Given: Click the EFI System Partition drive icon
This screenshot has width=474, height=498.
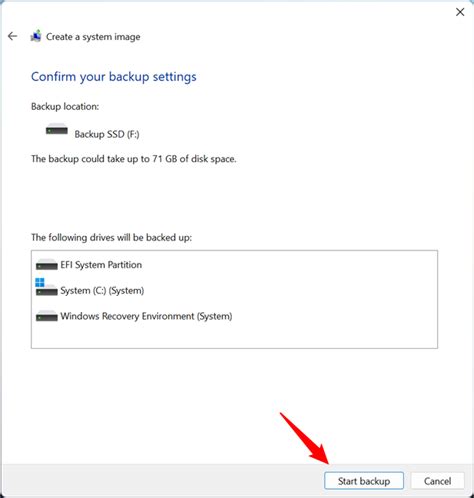Looking at the screenshot, I should (x=47, y=264).
